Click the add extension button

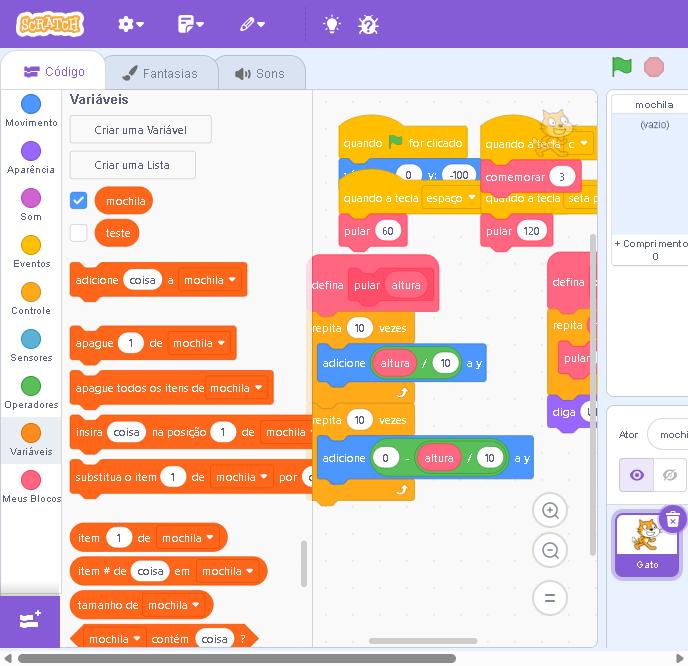coord(30,620)
